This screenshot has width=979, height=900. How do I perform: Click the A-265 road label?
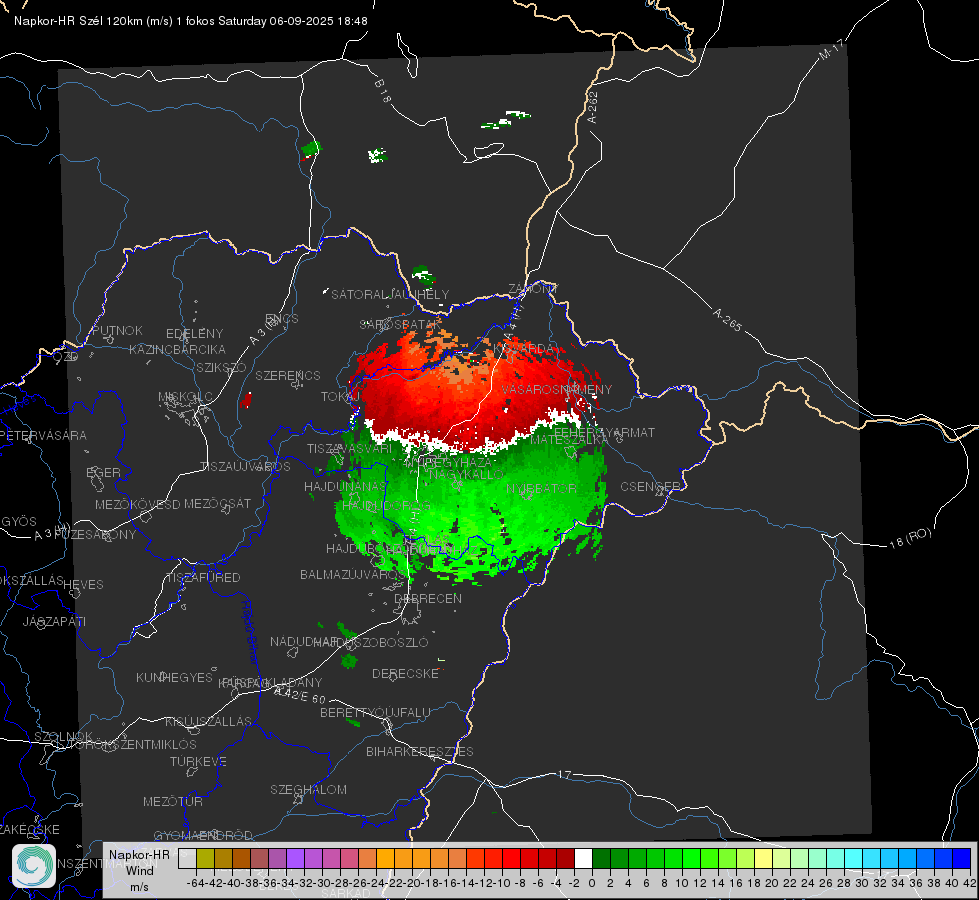(x=727, y=320)
